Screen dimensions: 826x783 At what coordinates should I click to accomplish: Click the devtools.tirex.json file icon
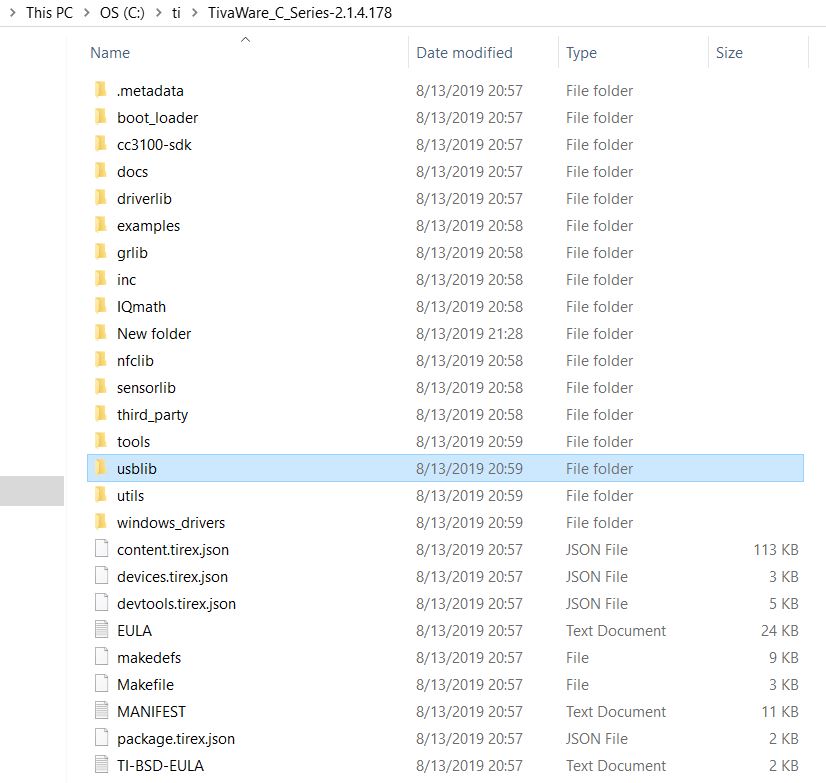click(101, 603)
